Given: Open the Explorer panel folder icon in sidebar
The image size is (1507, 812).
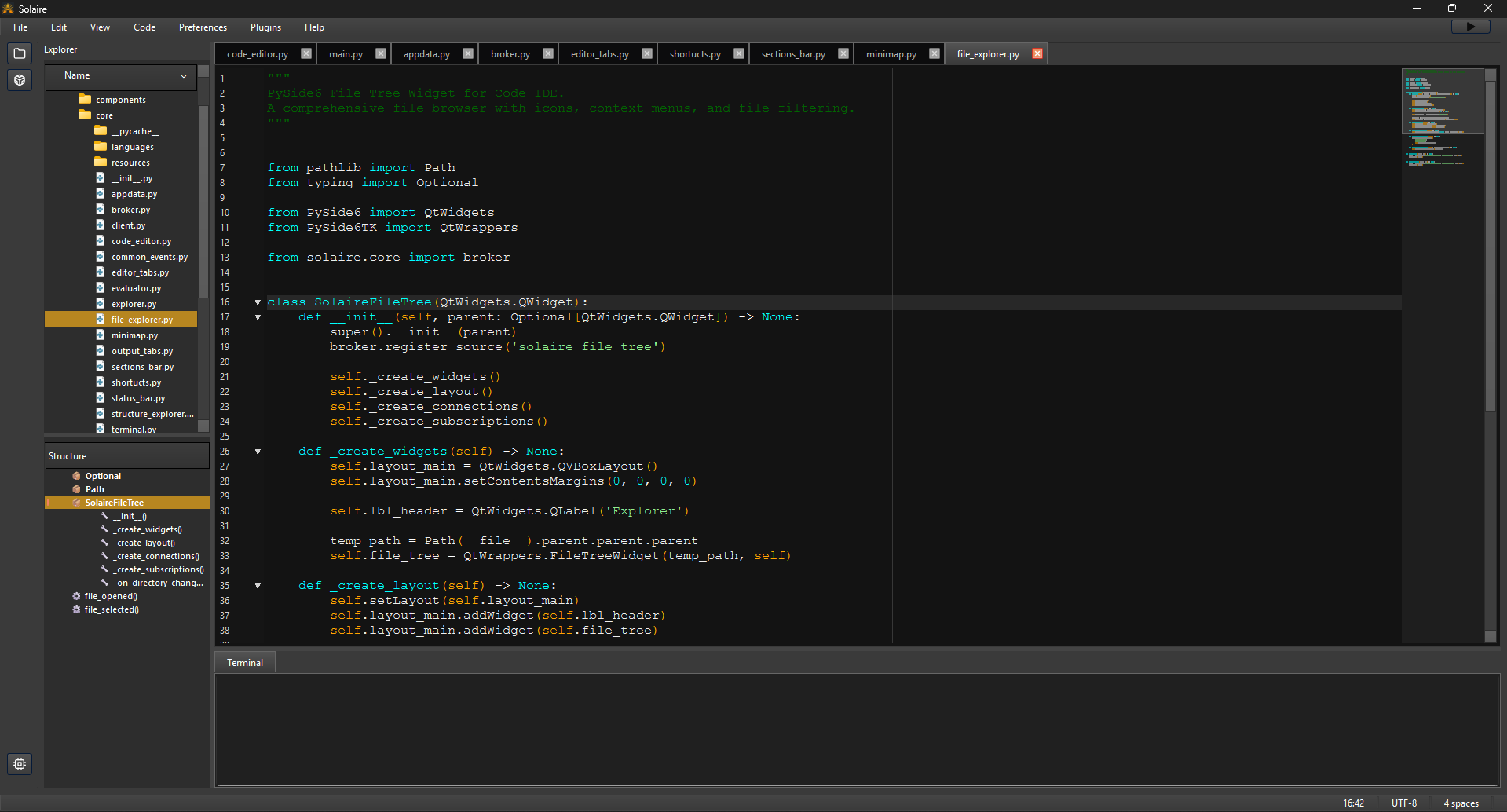Looking at the screenshot, I should coord(20,53).
